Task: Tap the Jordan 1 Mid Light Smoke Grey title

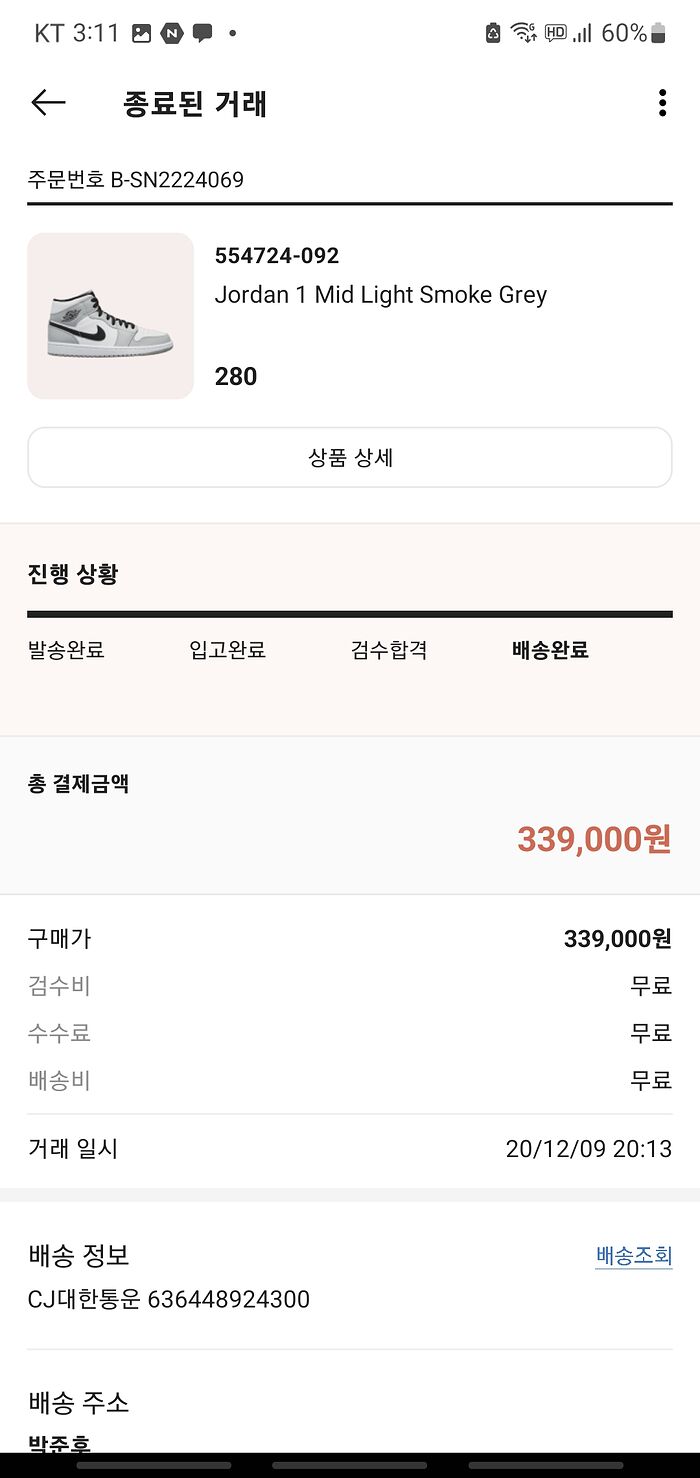Action: [x=380, y=295]
